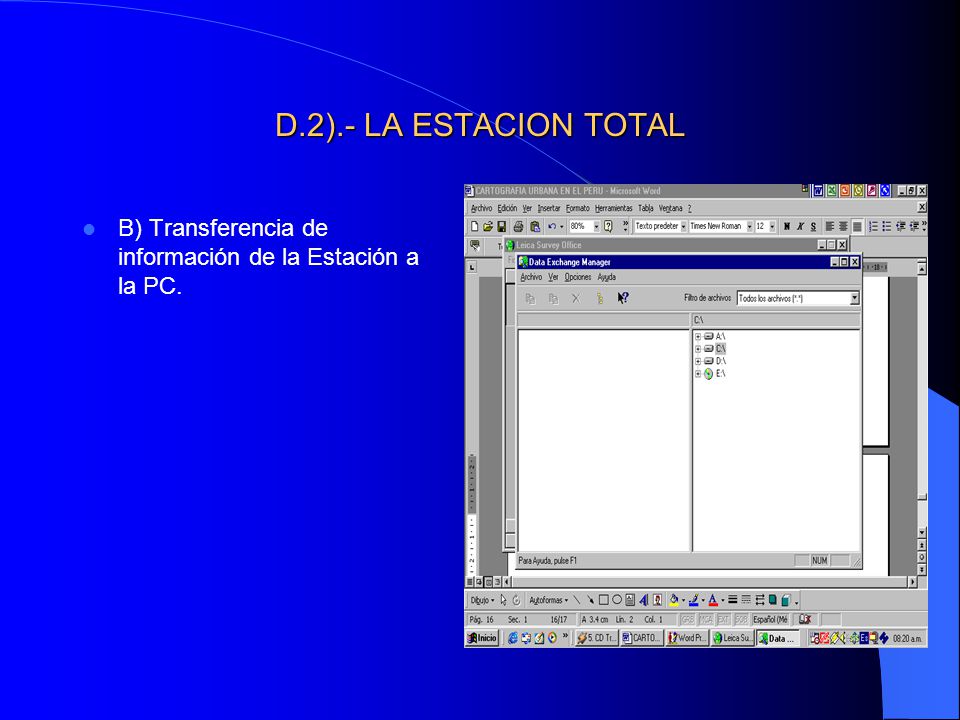This screenshot has width=960, height=720.
Task: Expand the D:\ drive tree node
Action: (x=698, y=361)
